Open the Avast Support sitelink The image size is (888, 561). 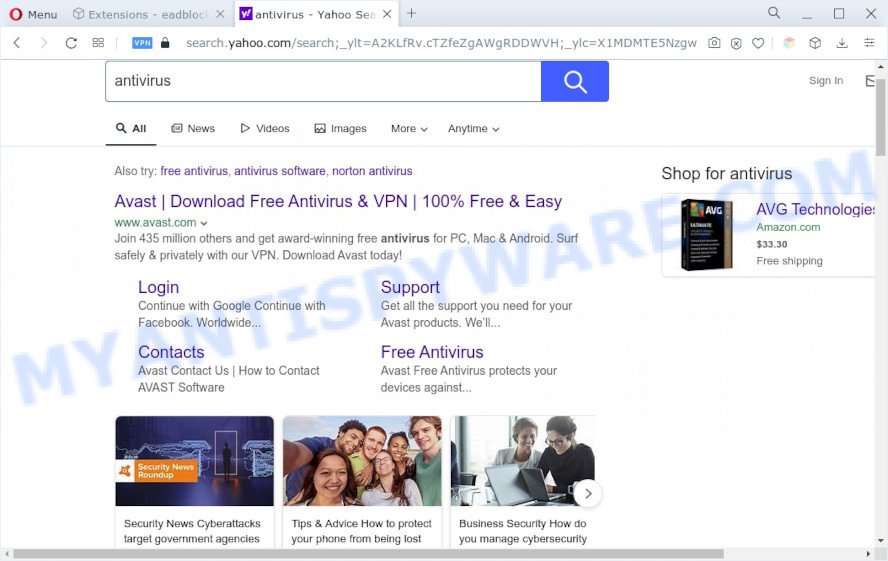pos(410,287)
